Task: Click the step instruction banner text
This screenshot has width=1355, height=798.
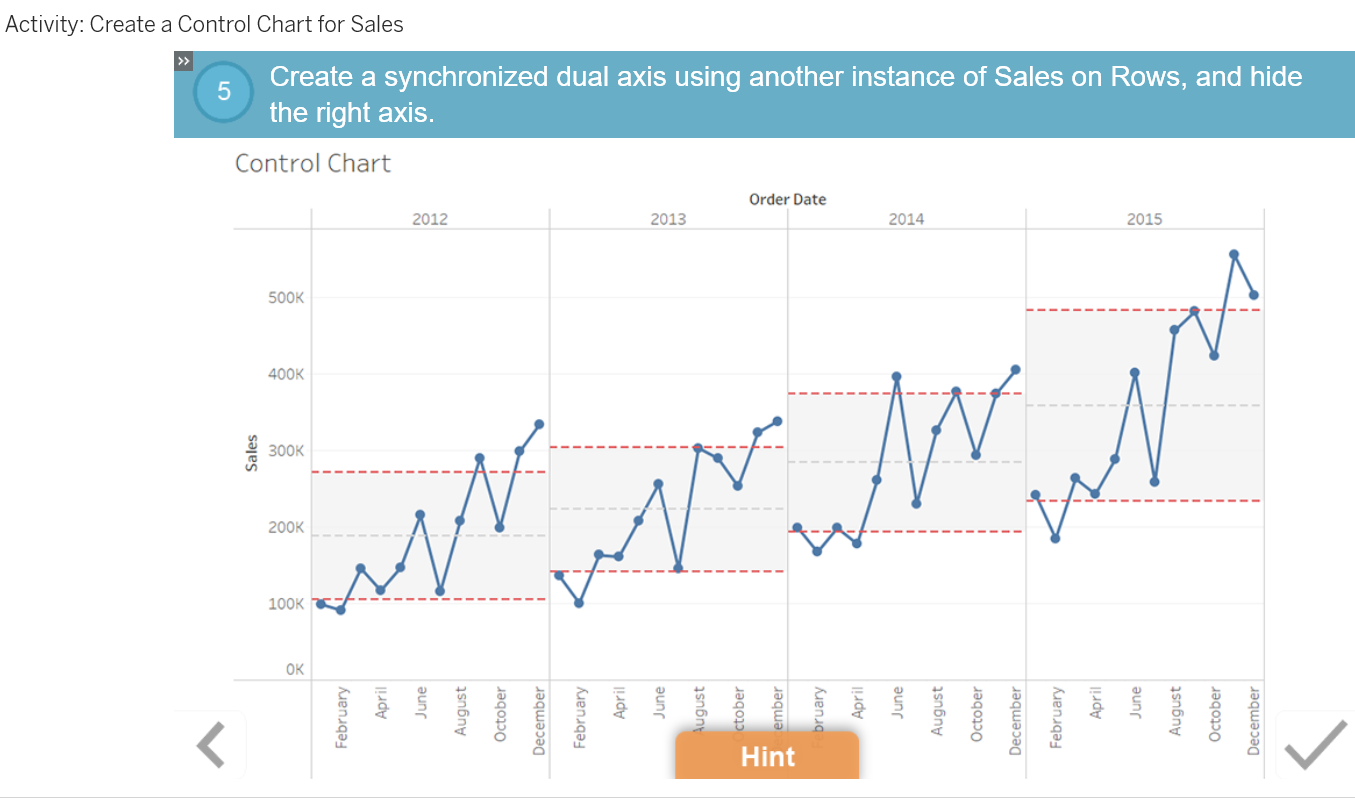Action: coord(786,94)
